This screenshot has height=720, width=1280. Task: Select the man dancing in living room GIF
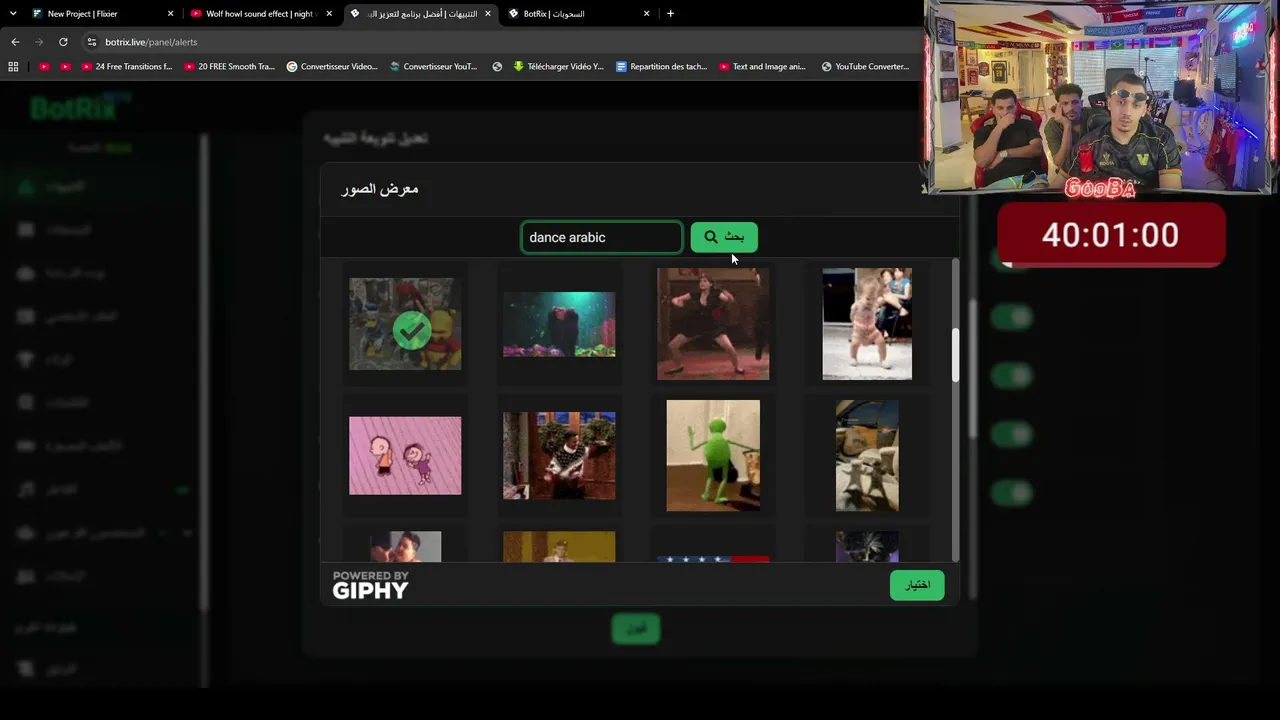click(x=559, y=456)
